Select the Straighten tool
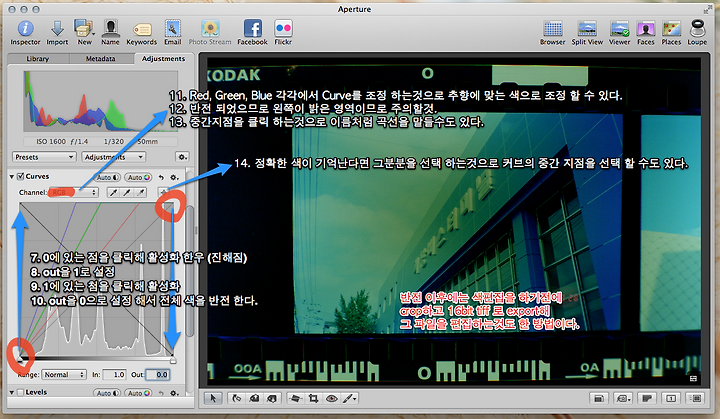This screenshot has width=720, height=419. point(295,398)
